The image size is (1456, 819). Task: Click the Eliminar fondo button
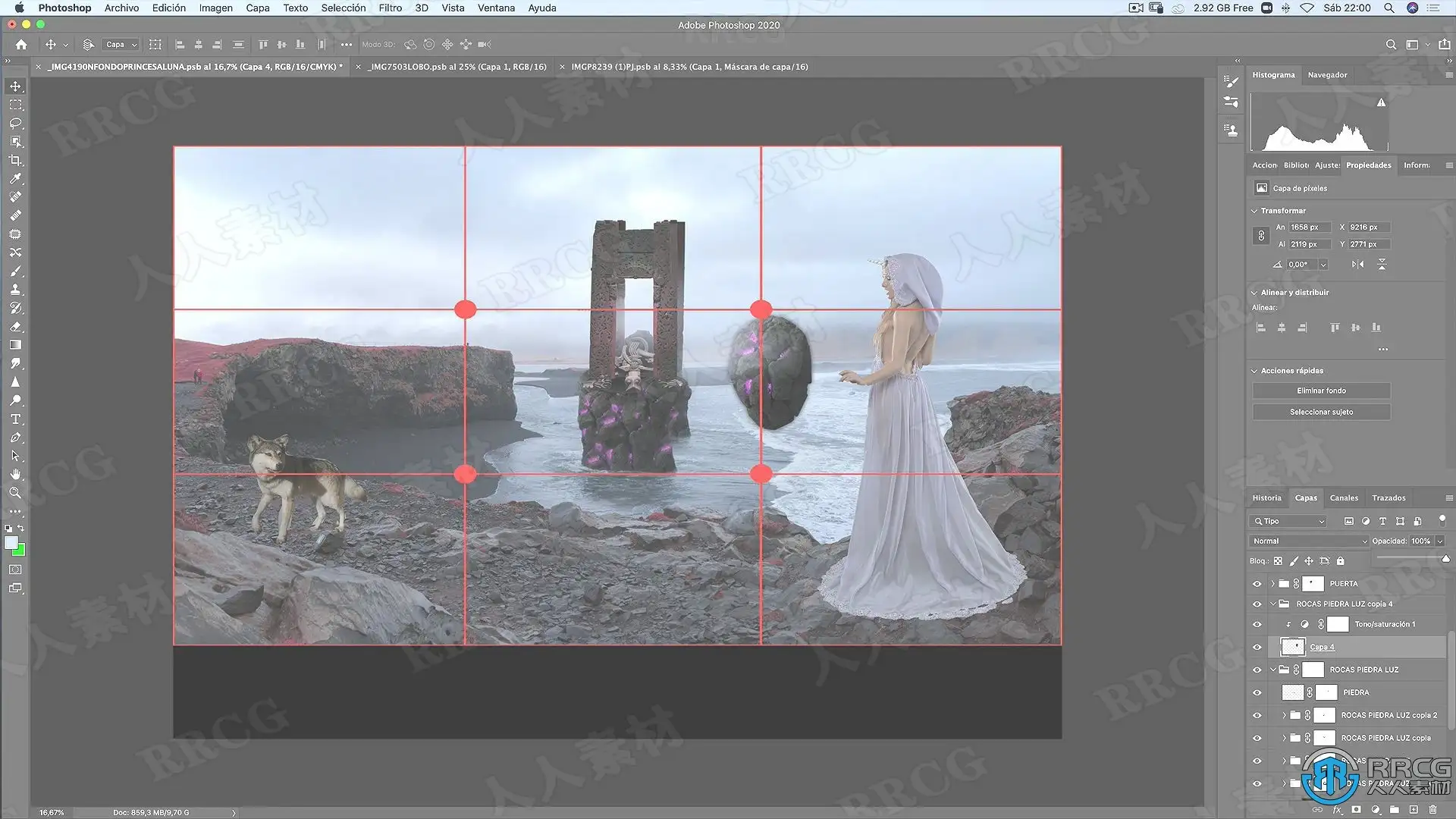coord(1321,391)
